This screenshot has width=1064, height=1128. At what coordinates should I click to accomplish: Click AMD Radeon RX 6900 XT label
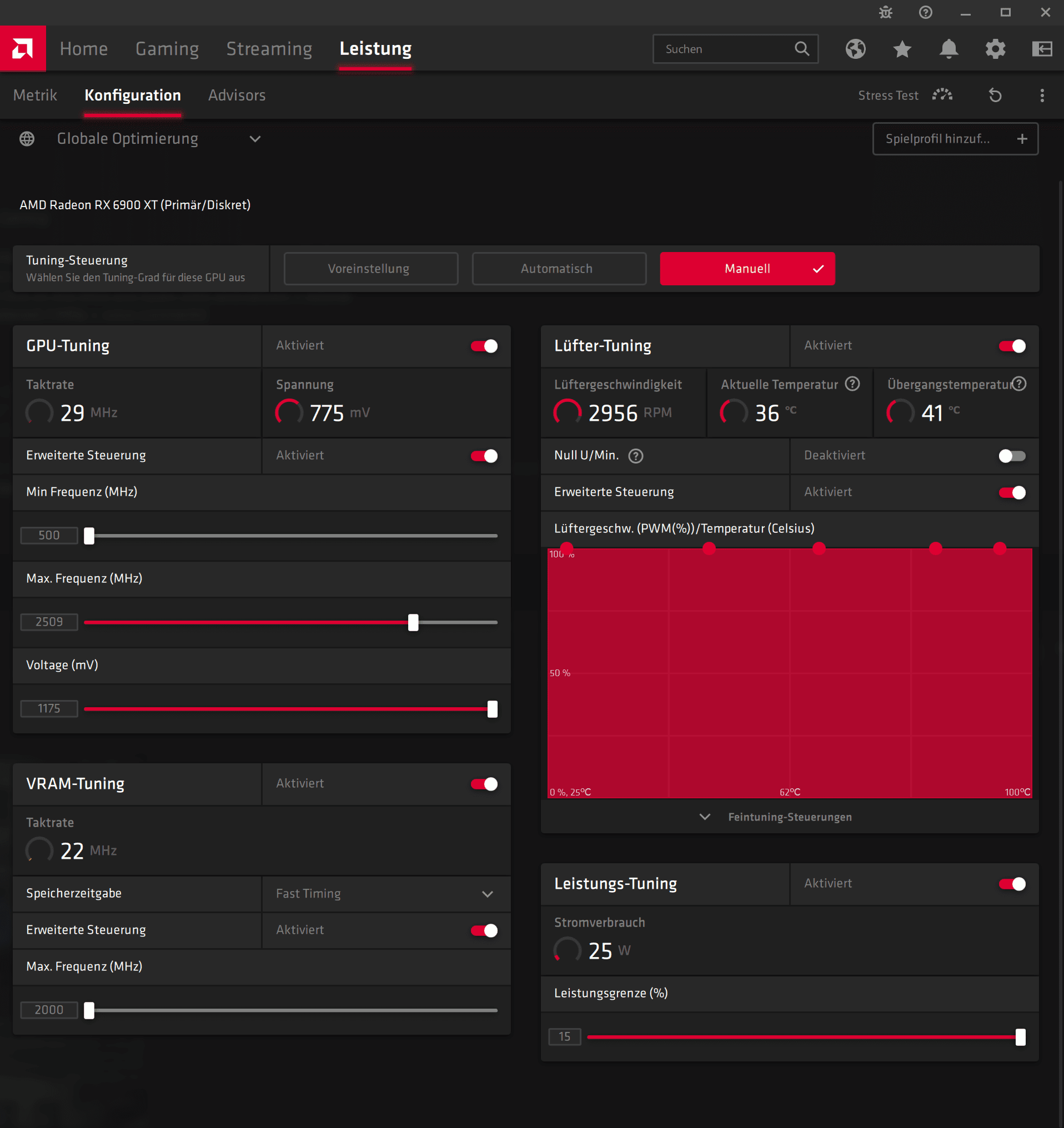tap(135, 205)
